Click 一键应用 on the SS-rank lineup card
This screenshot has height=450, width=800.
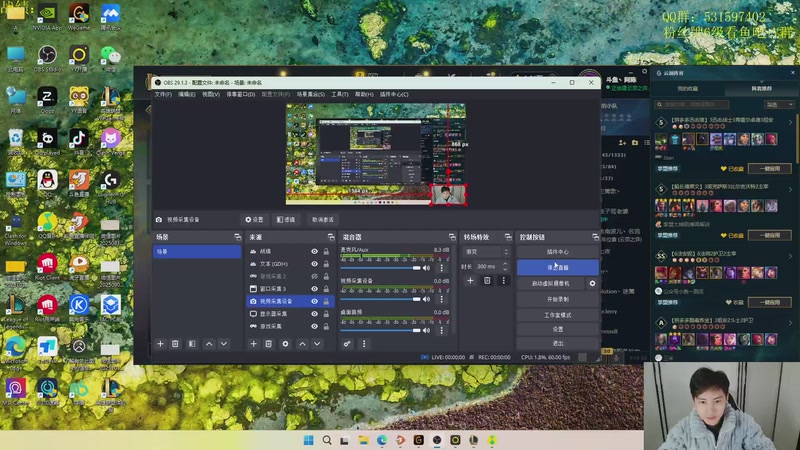click(769, 302)
